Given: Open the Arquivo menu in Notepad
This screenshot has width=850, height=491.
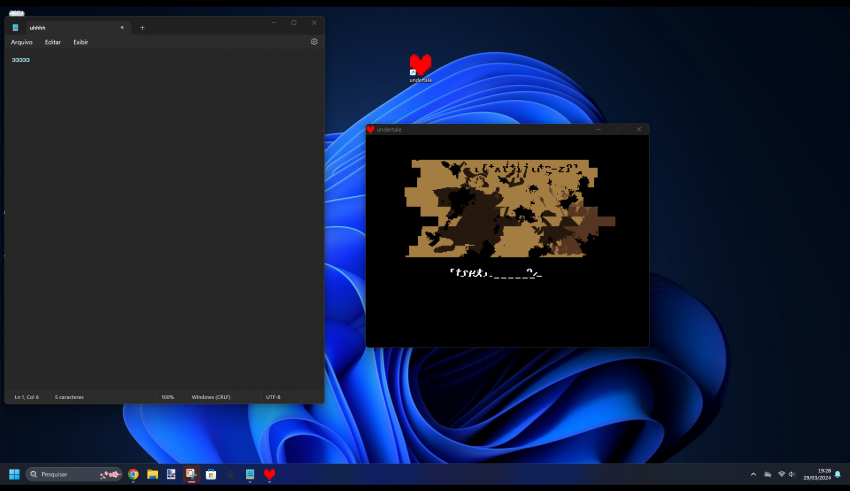Looking at the screenshot, I should click(22, 42).
